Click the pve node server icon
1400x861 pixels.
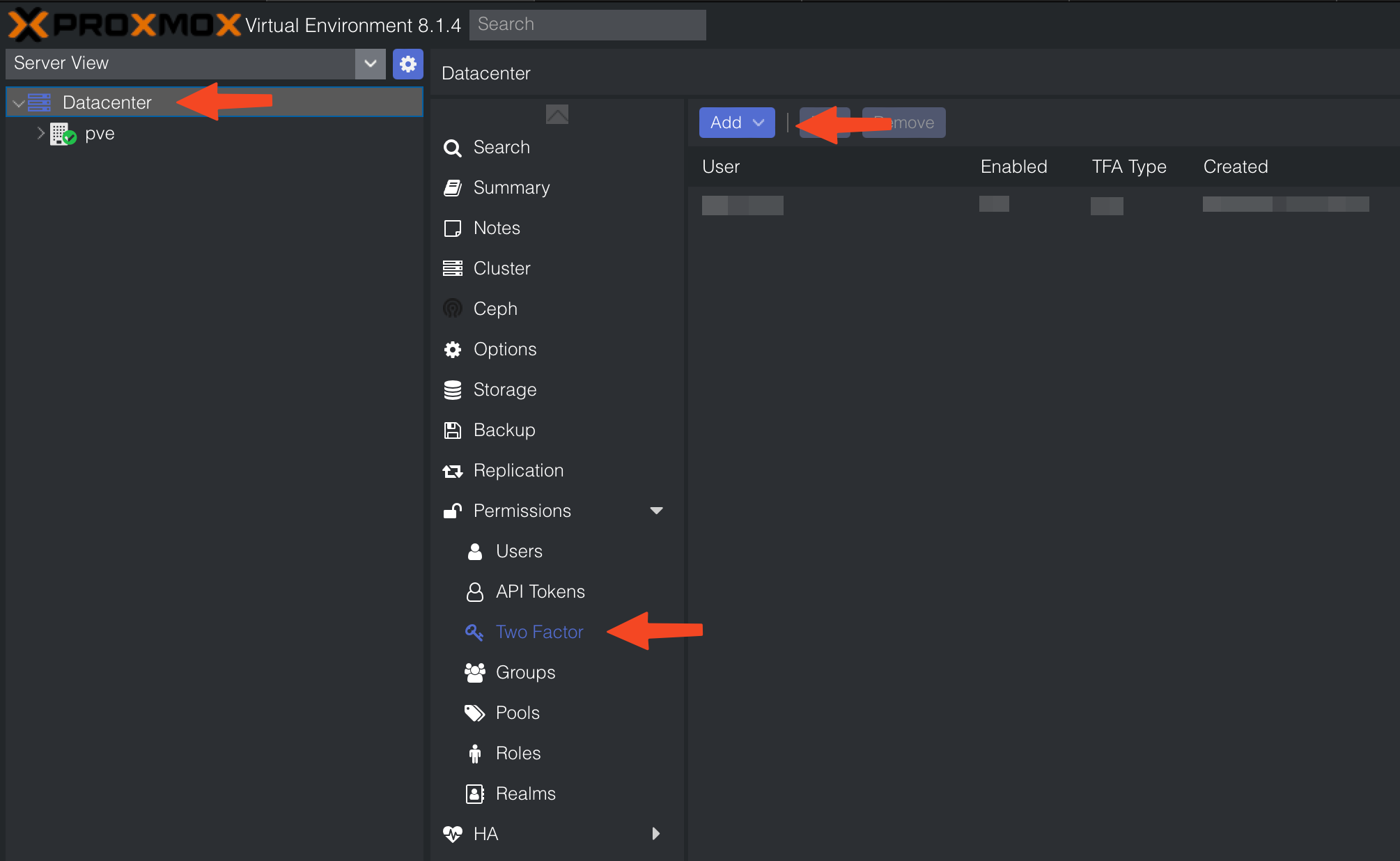tap(63, 134)
